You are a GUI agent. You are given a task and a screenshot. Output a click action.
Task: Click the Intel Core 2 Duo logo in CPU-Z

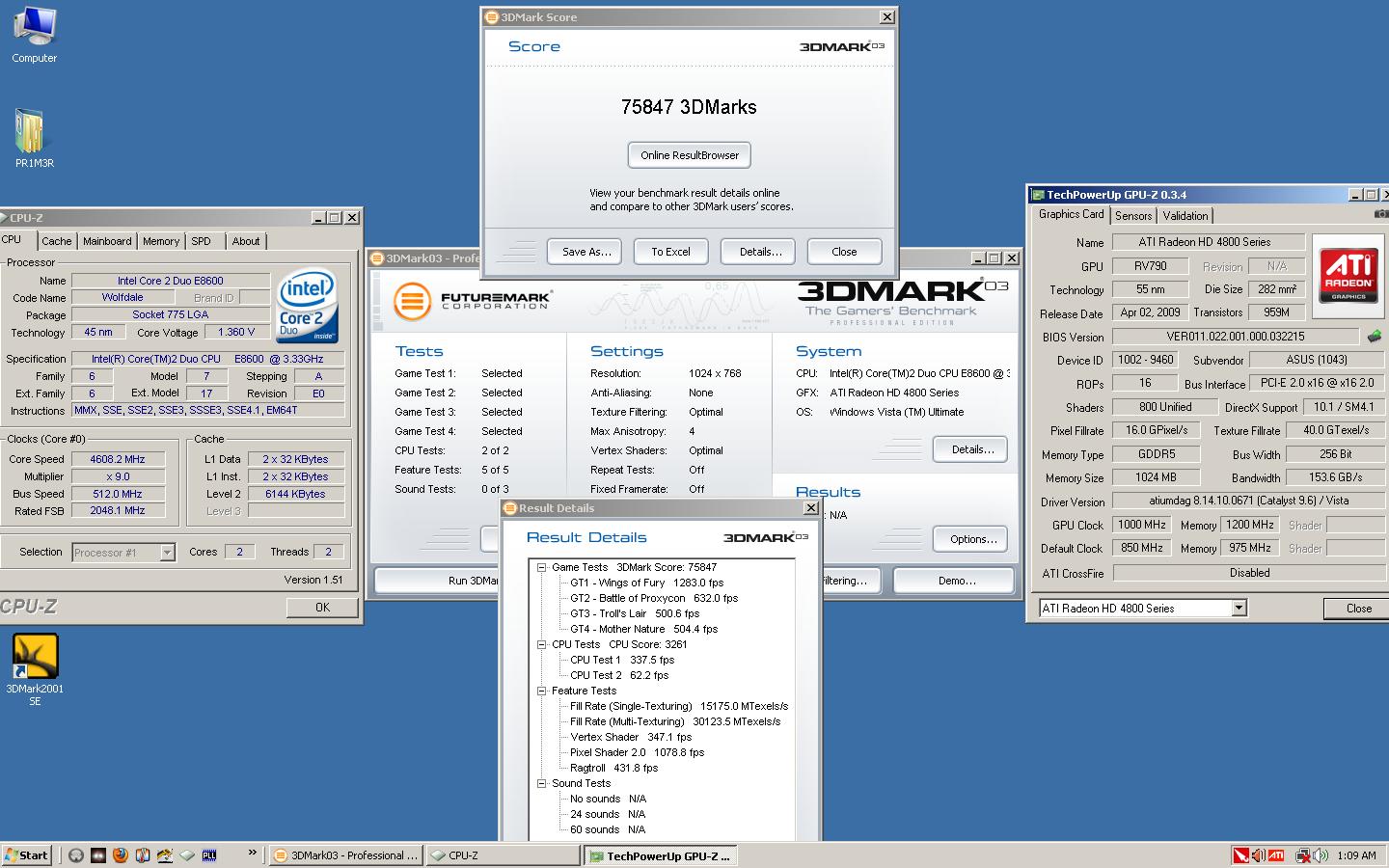pyautogui.click(x=308, y=306)
